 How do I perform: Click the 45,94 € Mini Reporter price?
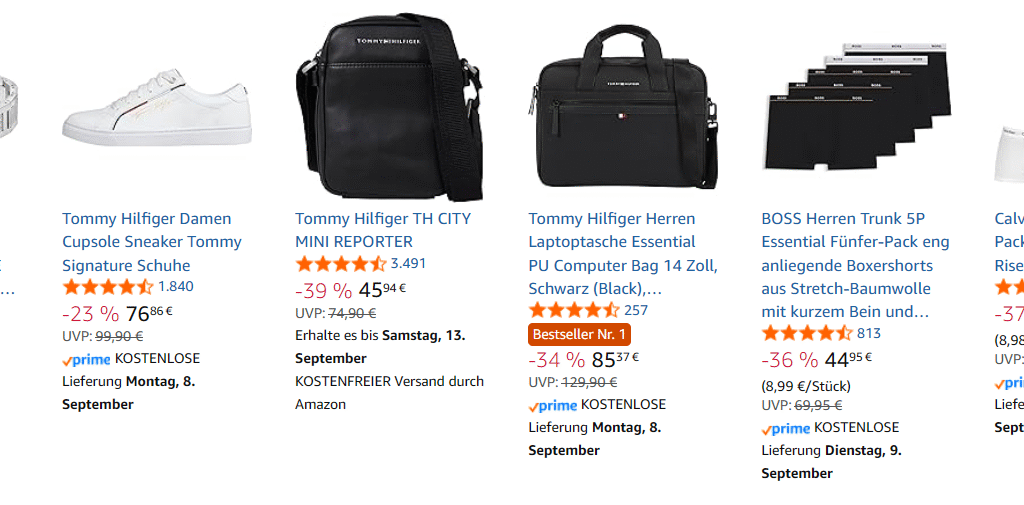(382, 290)
